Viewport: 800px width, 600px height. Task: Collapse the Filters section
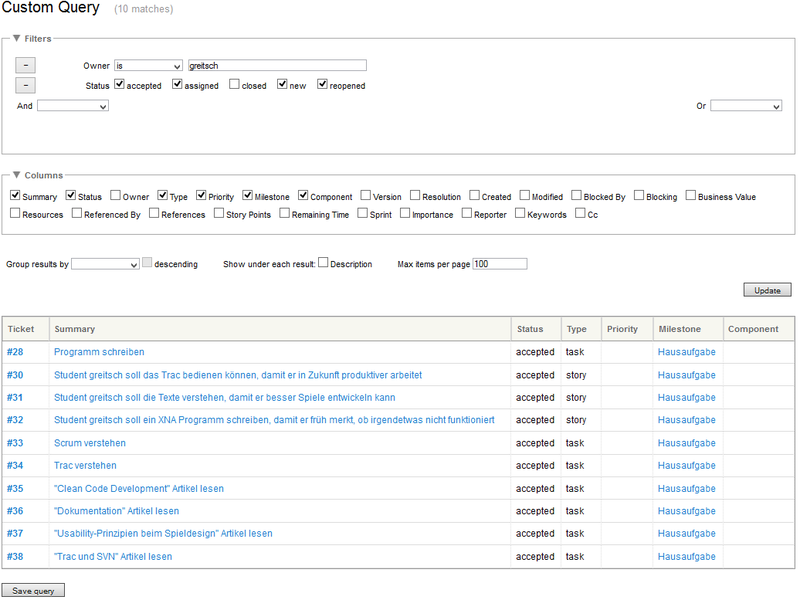[18, 40]
